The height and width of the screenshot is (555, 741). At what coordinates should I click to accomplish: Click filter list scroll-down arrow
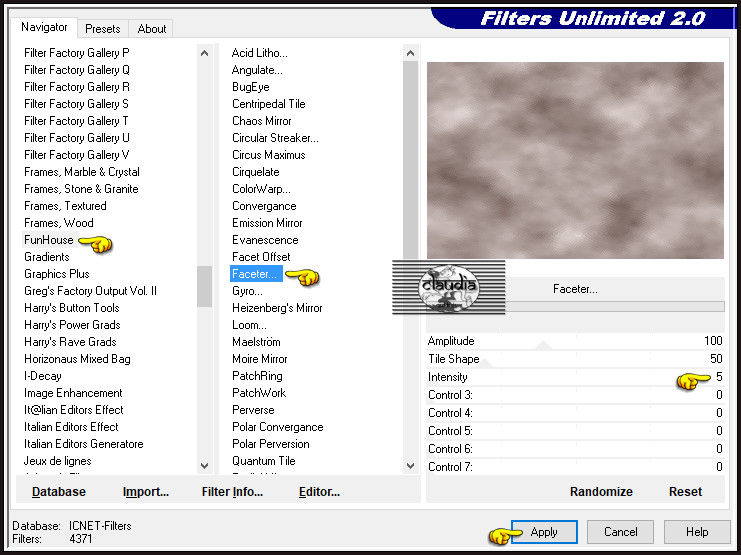(410, 466)
